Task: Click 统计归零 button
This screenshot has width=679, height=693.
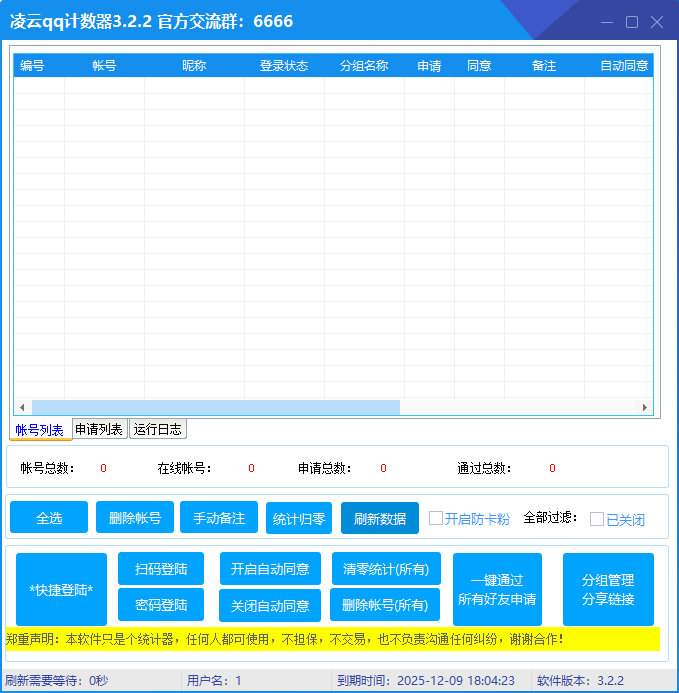Action: click(299, 518)
